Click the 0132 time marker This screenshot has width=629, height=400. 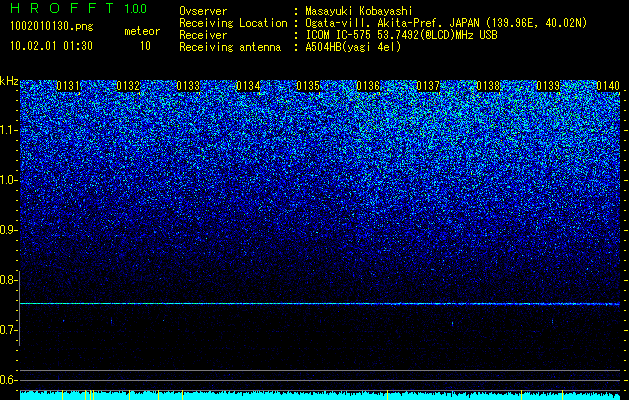point(128,86)
